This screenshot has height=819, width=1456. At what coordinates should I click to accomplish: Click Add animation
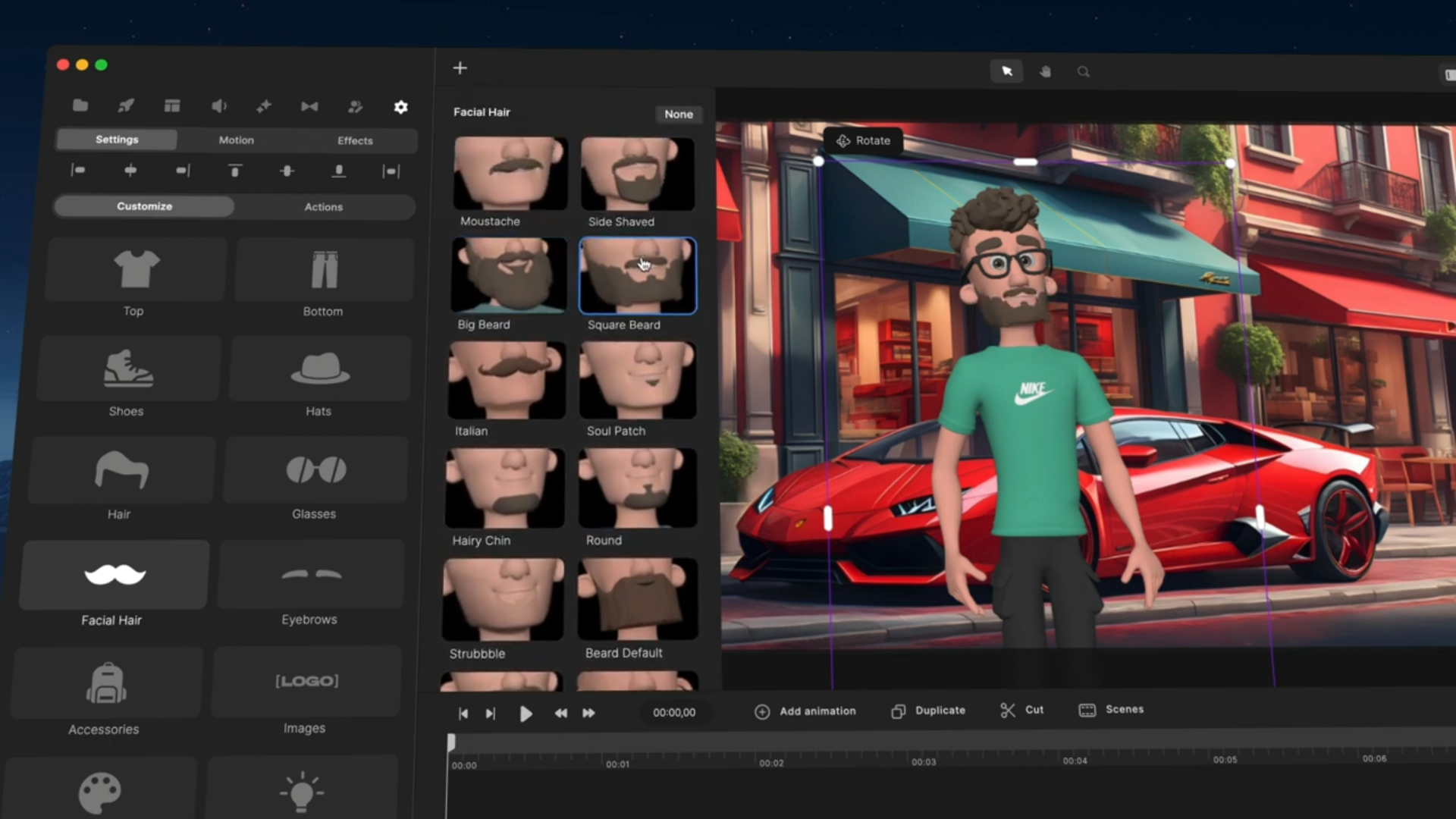[x=805, y=711]
